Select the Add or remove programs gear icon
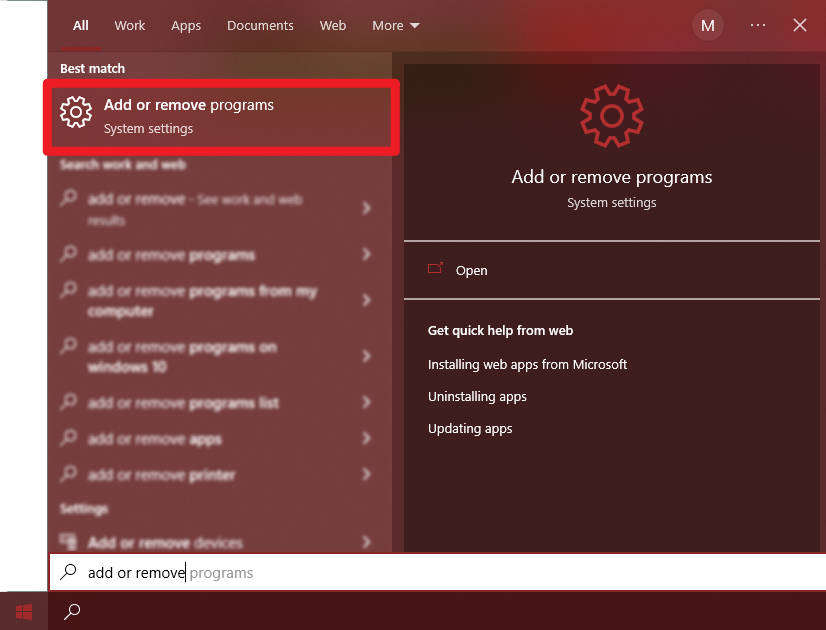 [x=75, y=111]
